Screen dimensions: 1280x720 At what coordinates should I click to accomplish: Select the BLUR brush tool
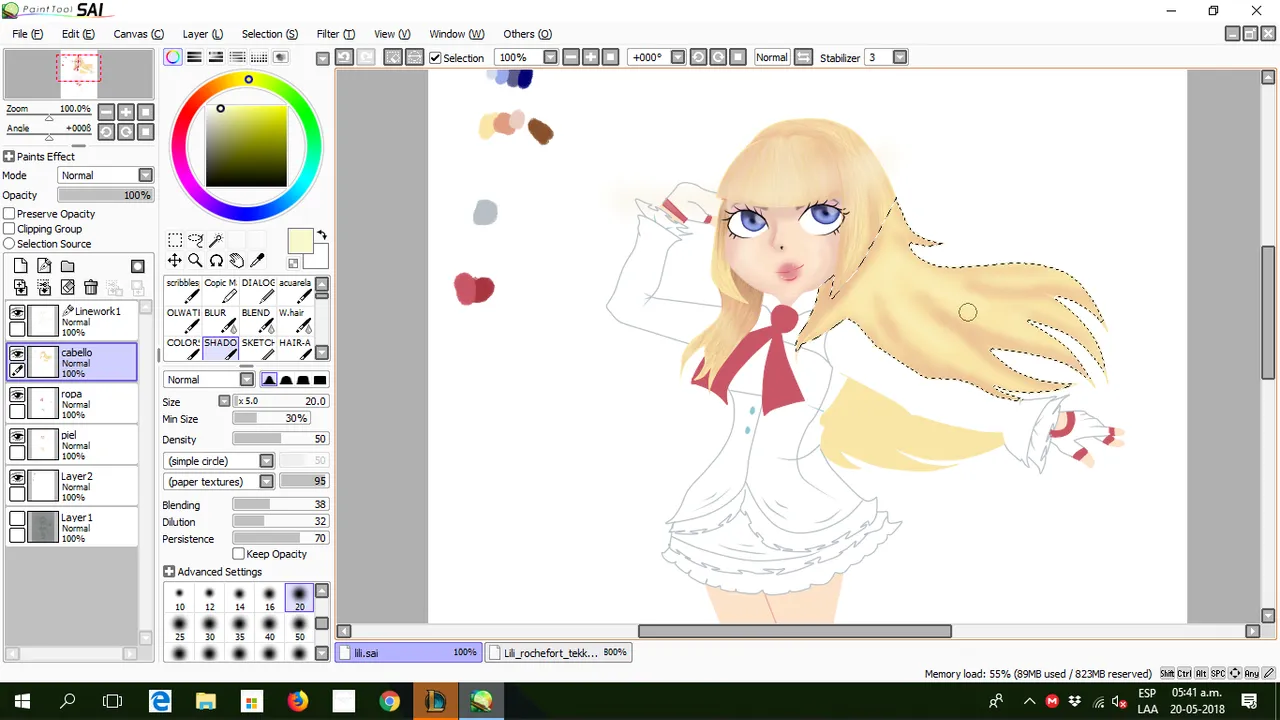coord(218,319)
